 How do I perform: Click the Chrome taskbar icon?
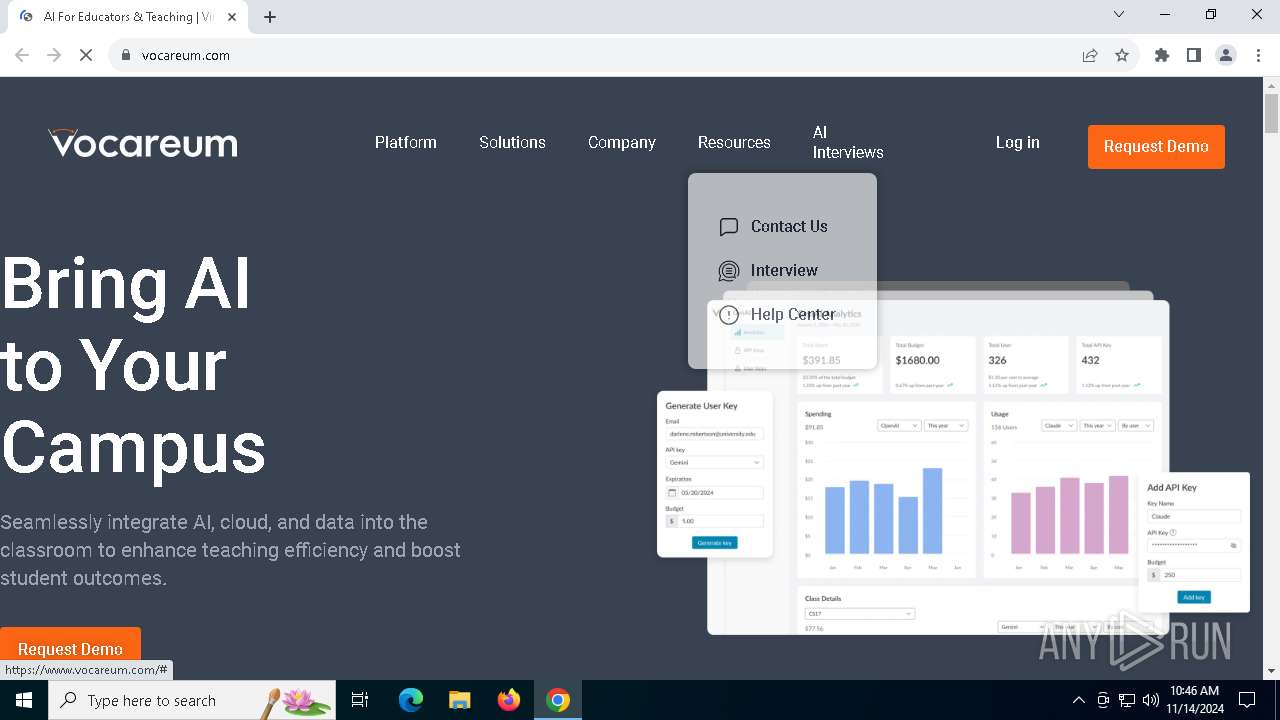click(558, 700)
